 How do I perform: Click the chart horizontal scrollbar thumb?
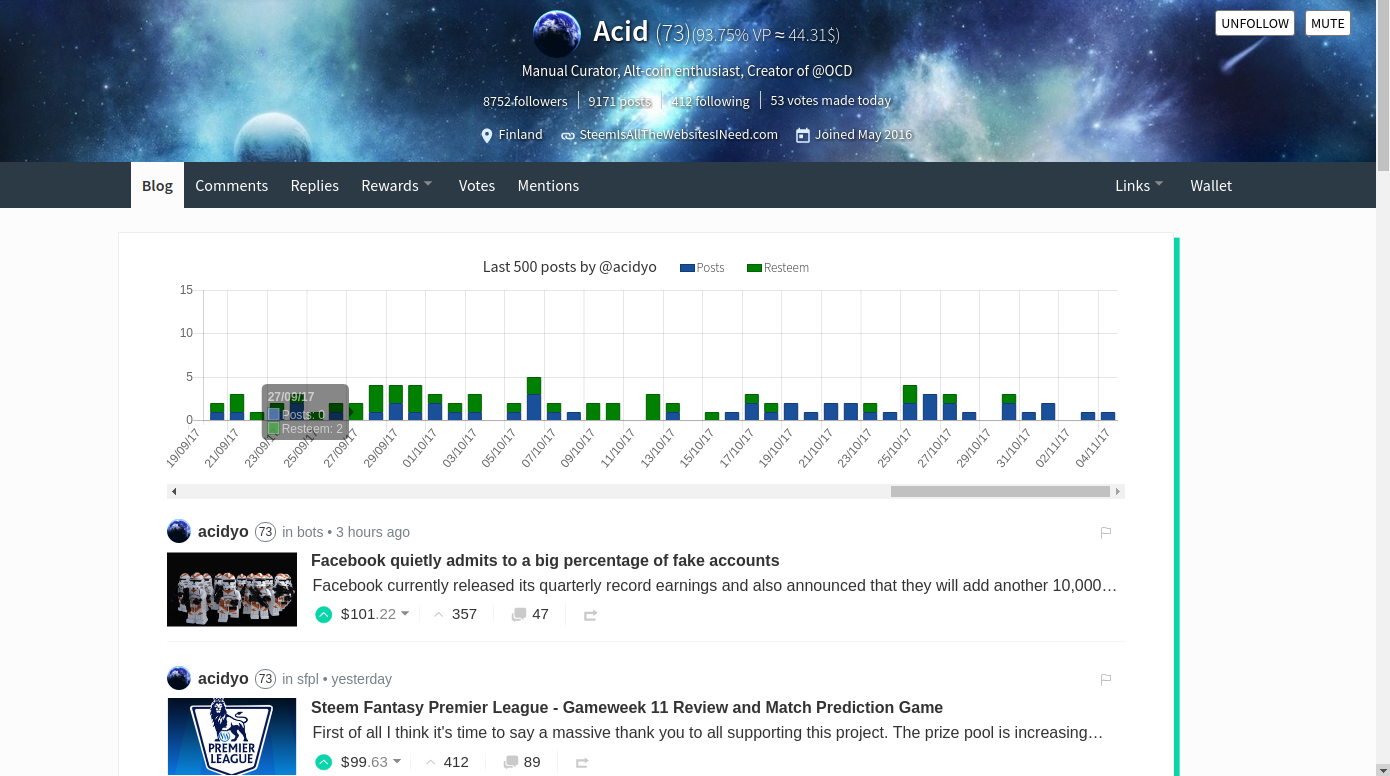[1000, 491]
